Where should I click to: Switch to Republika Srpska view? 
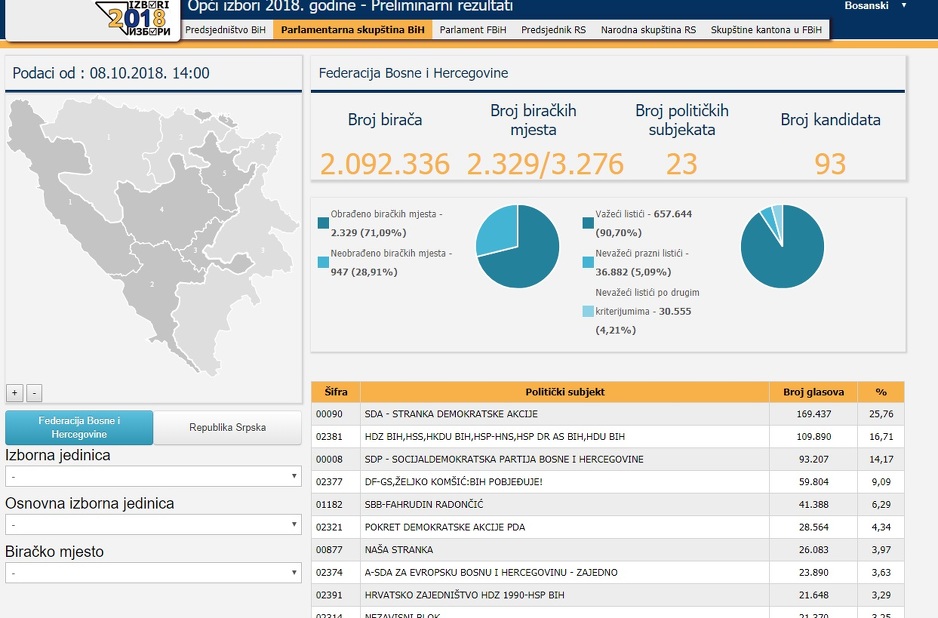227,427
